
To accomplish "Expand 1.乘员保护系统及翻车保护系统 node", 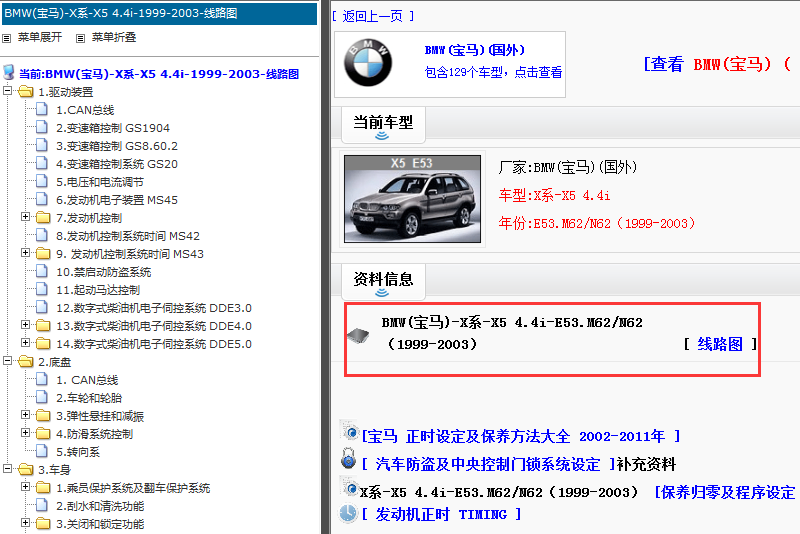I will [25, 487].
